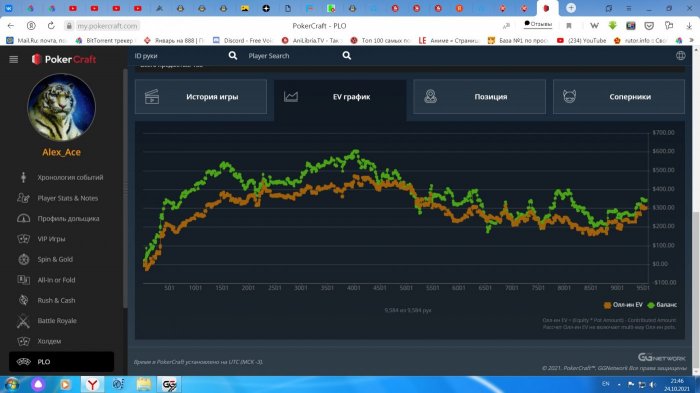Click the Battle Royale swords icon

click(x=23, y=321)
